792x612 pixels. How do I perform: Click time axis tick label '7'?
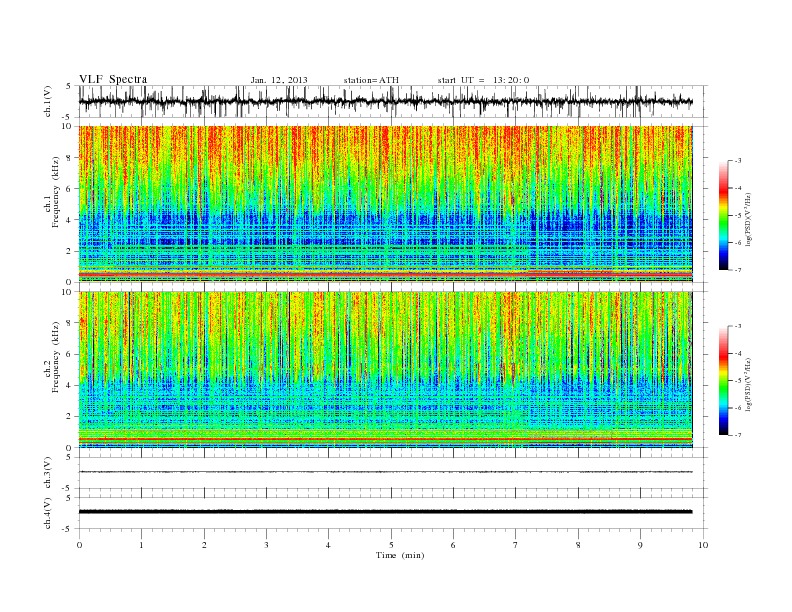(x=516, y=545)
